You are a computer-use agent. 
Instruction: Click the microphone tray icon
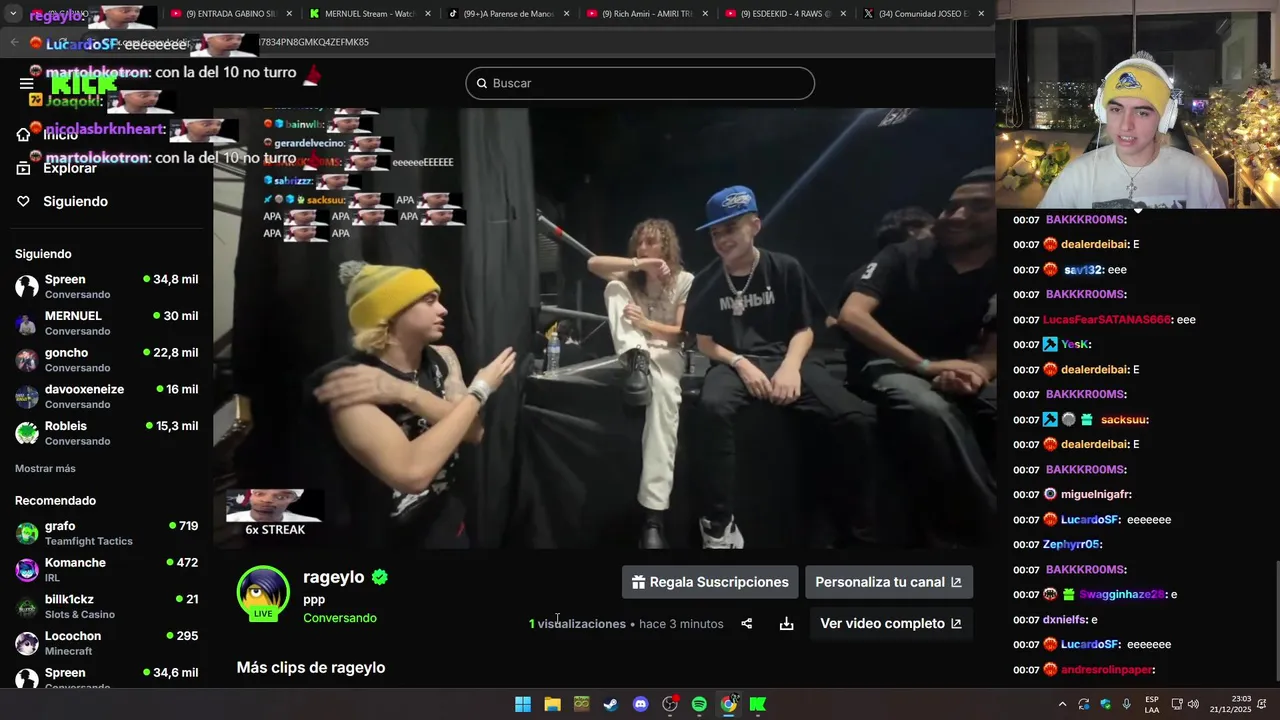[x=1126, y=704]
